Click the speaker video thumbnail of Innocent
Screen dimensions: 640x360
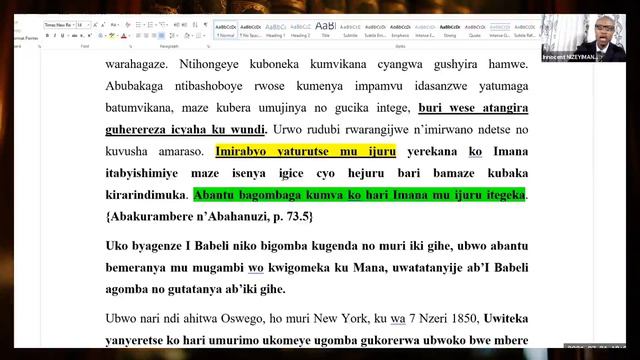click(x=584, y=38)
